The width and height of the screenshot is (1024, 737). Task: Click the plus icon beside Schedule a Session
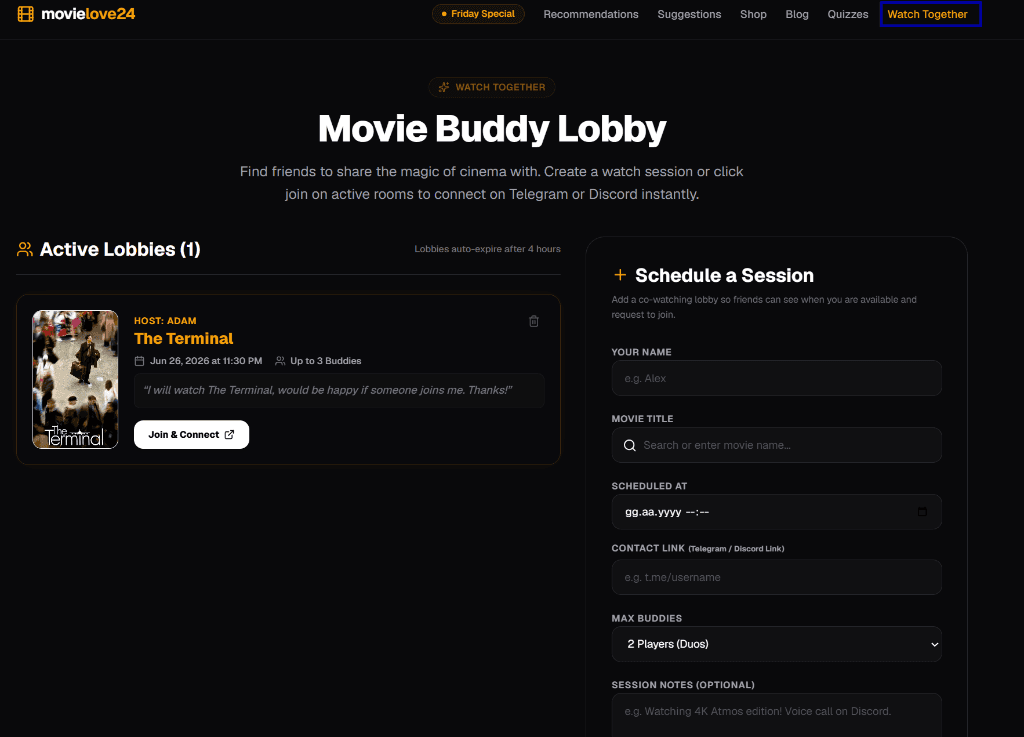point(620,275)
